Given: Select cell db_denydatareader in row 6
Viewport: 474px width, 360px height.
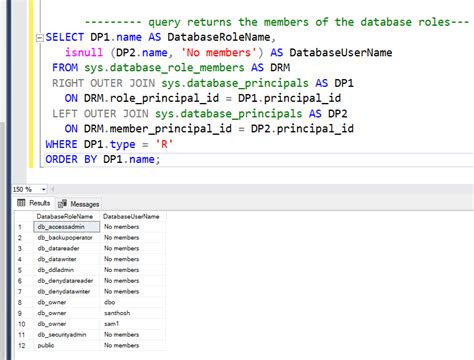Looking at the screenshot, I should 66,281.
